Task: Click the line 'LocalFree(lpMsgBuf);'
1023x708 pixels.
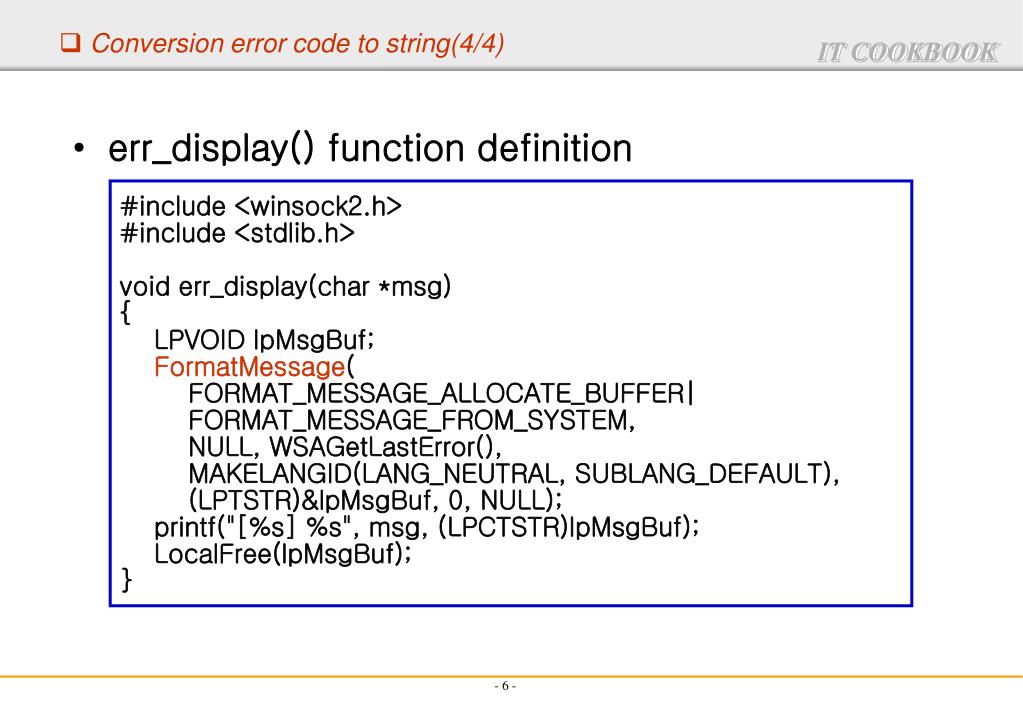Action: 282,554
